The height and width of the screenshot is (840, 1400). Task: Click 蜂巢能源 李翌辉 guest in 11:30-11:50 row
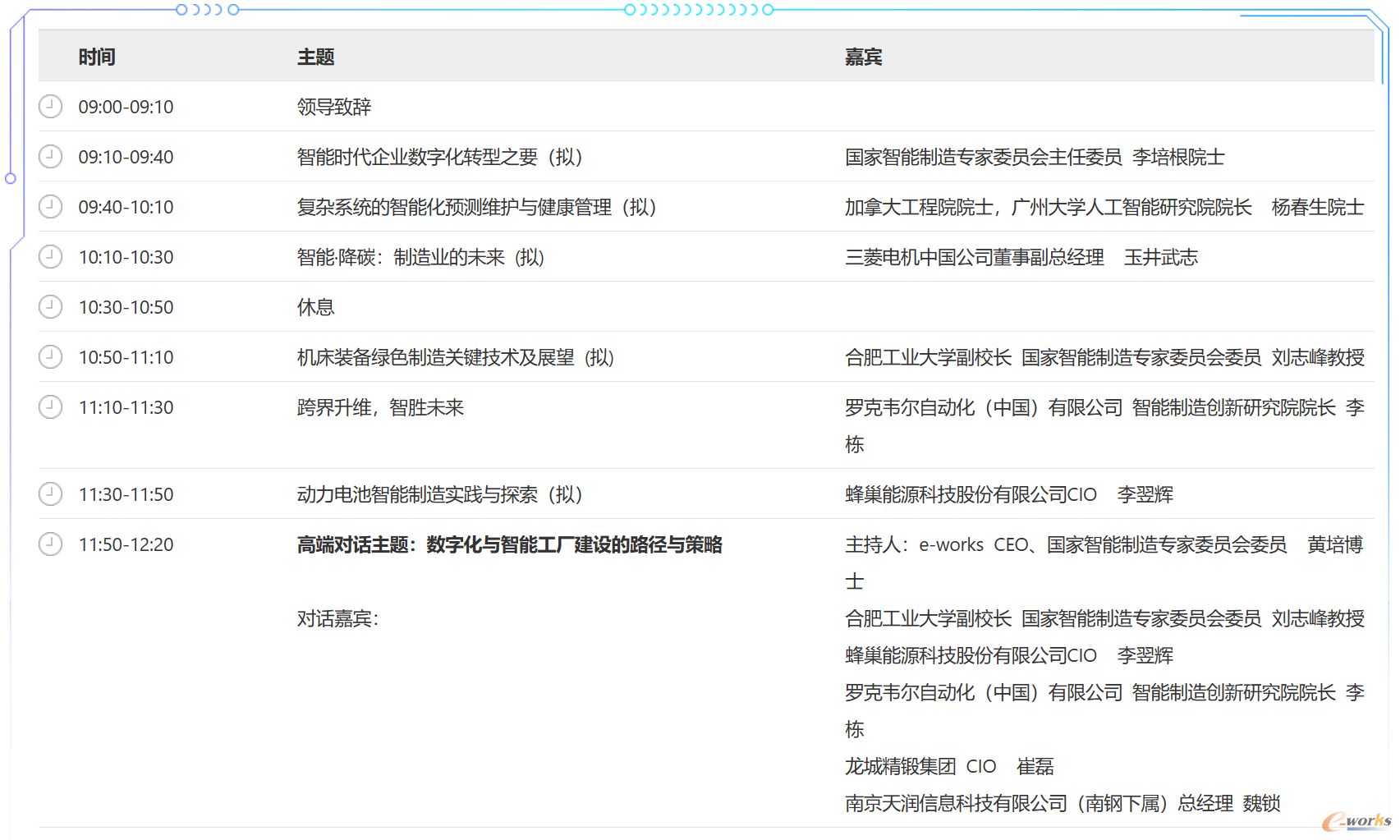1009,494
